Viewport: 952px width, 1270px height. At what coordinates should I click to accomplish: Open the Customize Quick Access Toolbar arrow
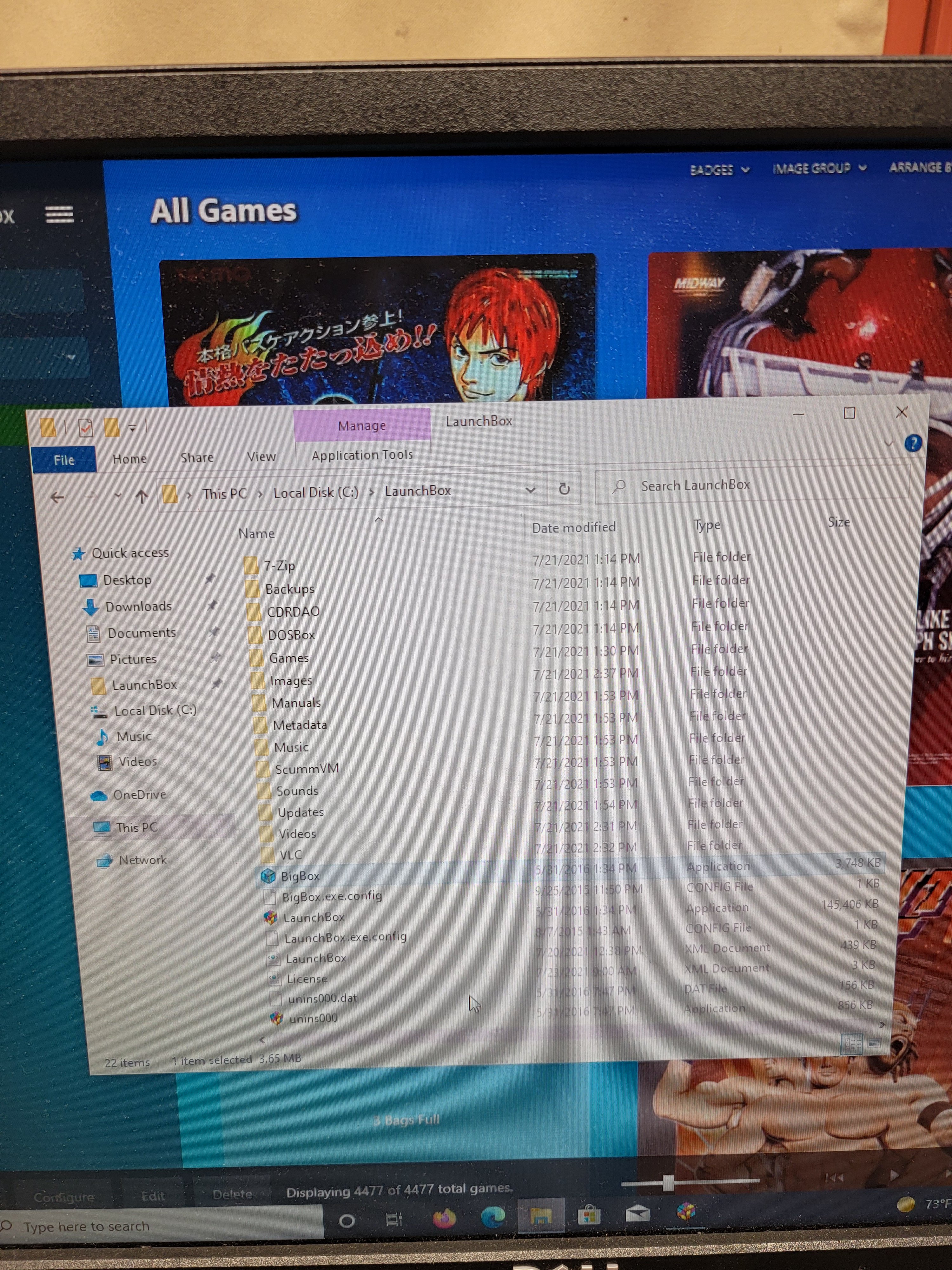click(132, 428)
